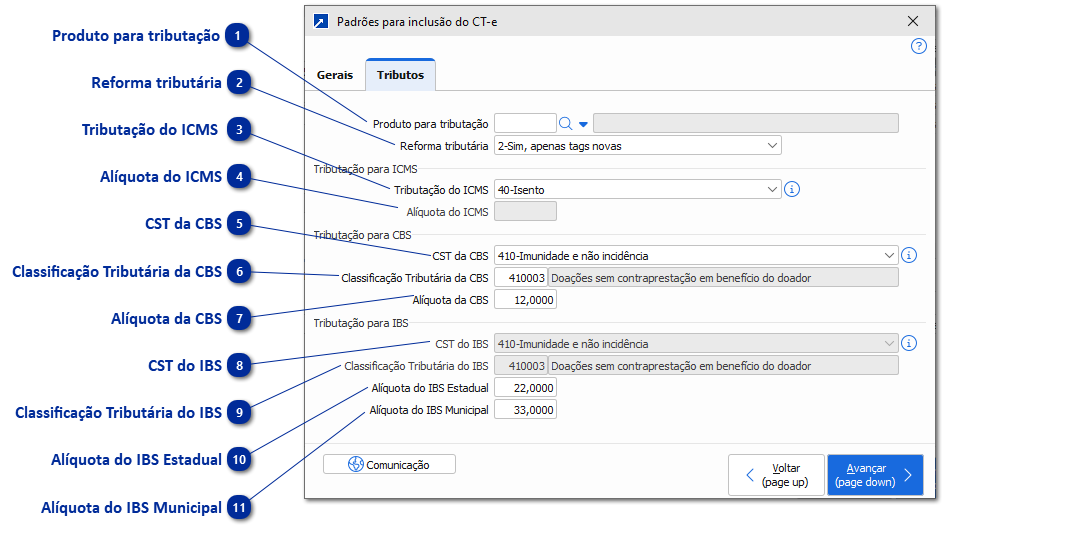This screenshot has height=537, width=1086.
Task: Click the product description field beside the search
Action: pyautogui.click(x=746, y=123)
